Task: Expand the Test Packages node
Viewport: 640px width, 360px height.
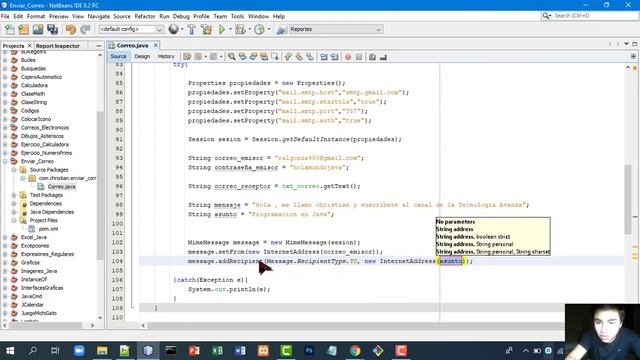Action: pyautogui.click(x=14, y=195)
